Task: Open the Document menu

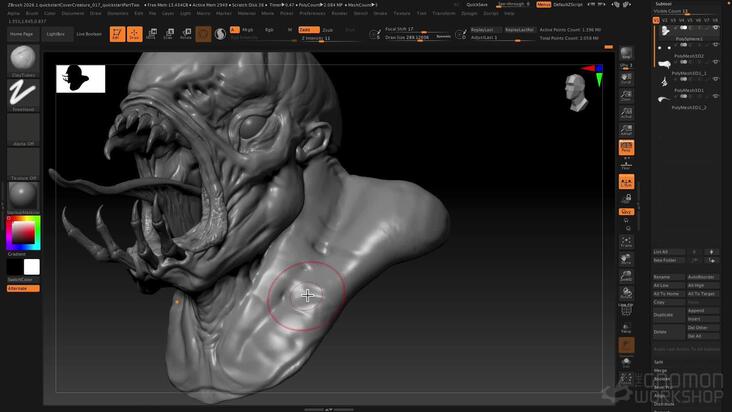Action: click(73, 14)
